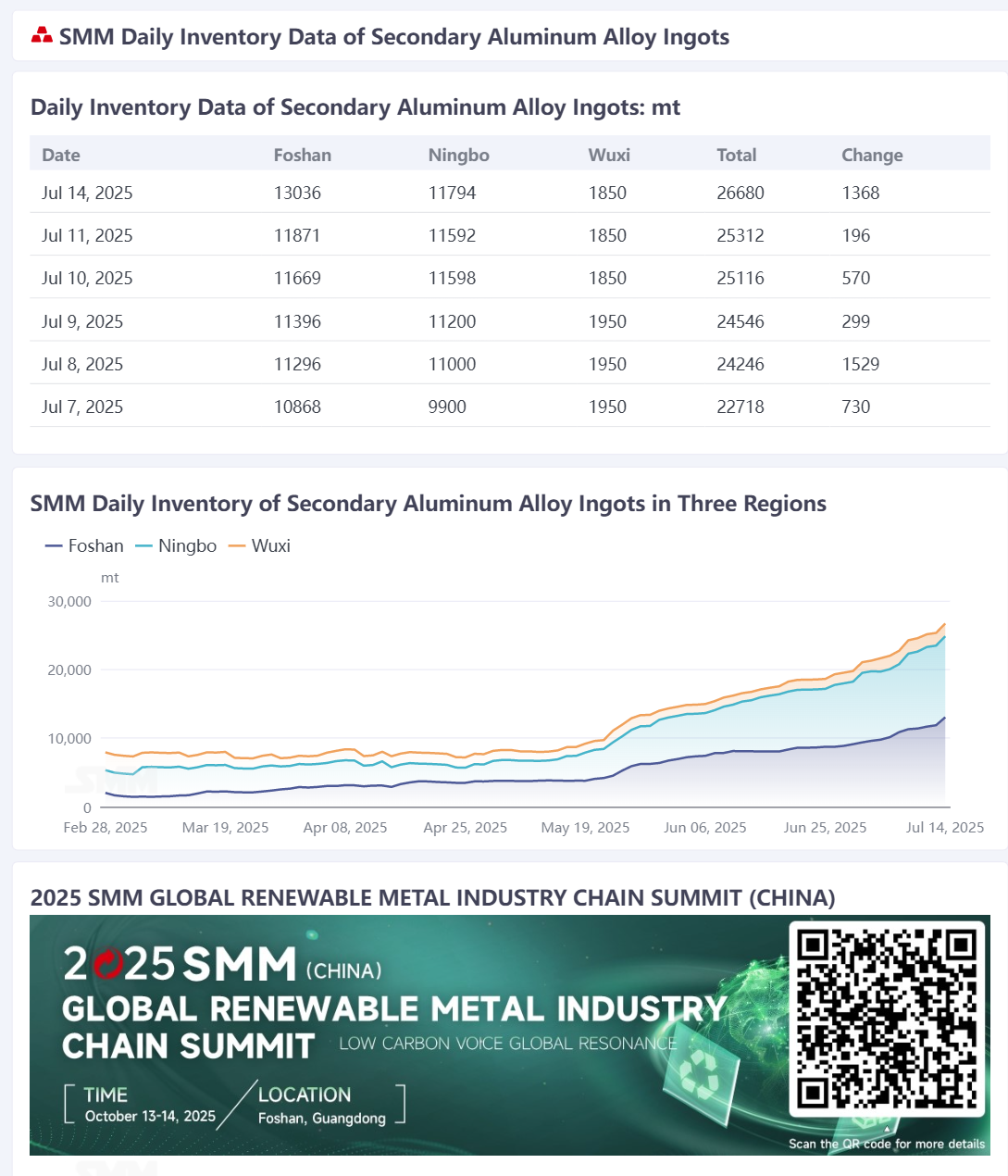1008x1176 pixels.
Task: Click Total value 26680
Action: click(740, 193)
